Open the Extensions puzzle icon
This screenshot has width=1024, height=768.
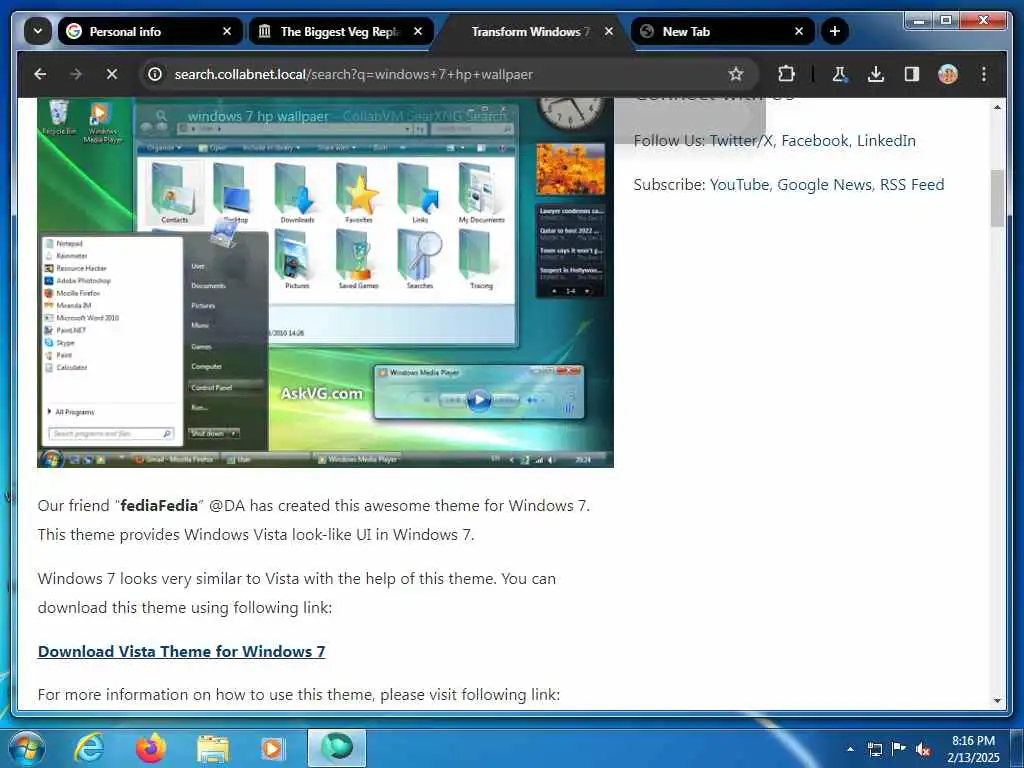click(x=786, y=74)
